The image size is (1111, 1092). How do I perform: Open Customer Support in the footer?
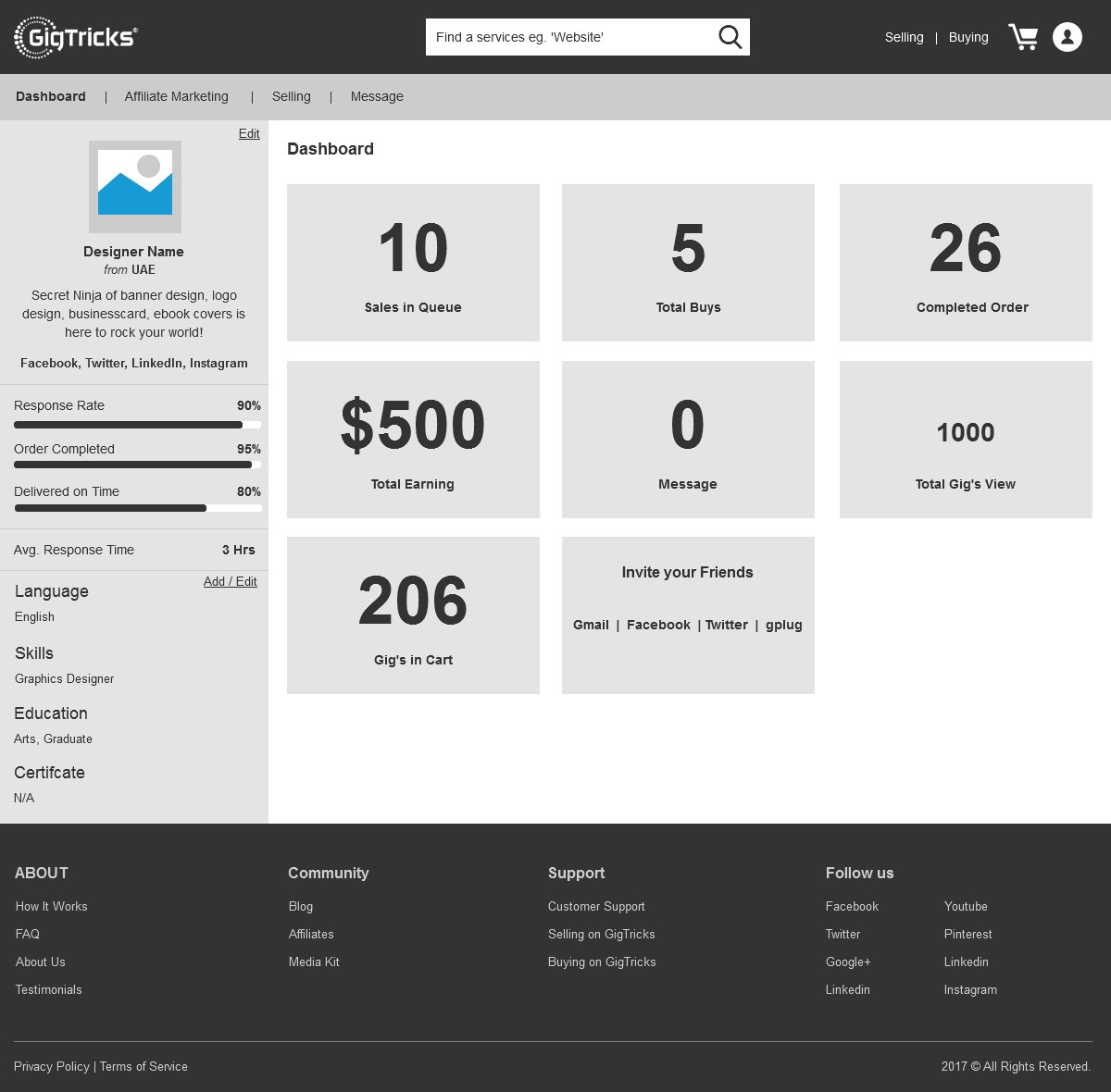(x=596, y=906)
